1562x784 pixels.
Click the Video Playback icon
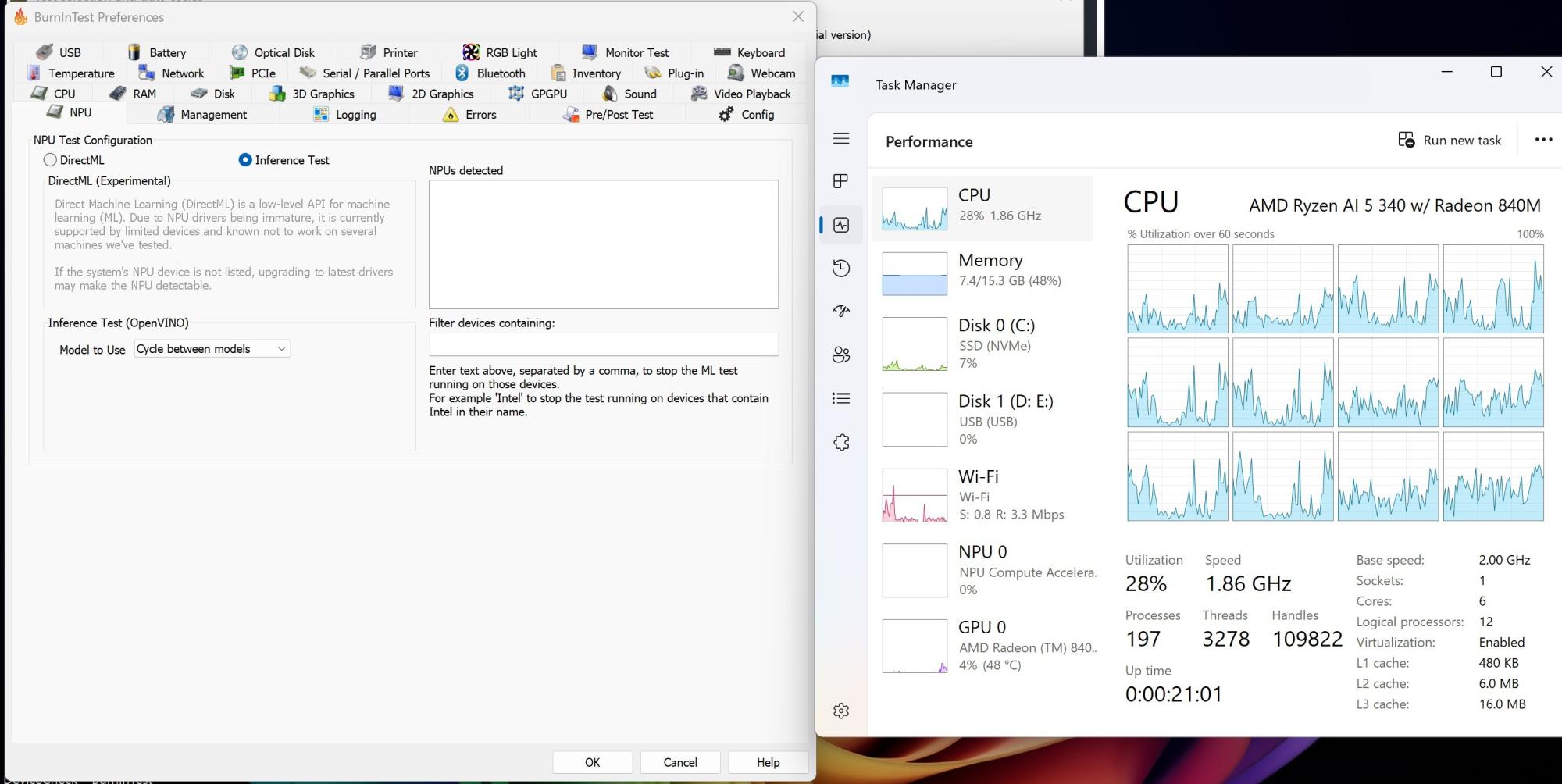point(699,93)
